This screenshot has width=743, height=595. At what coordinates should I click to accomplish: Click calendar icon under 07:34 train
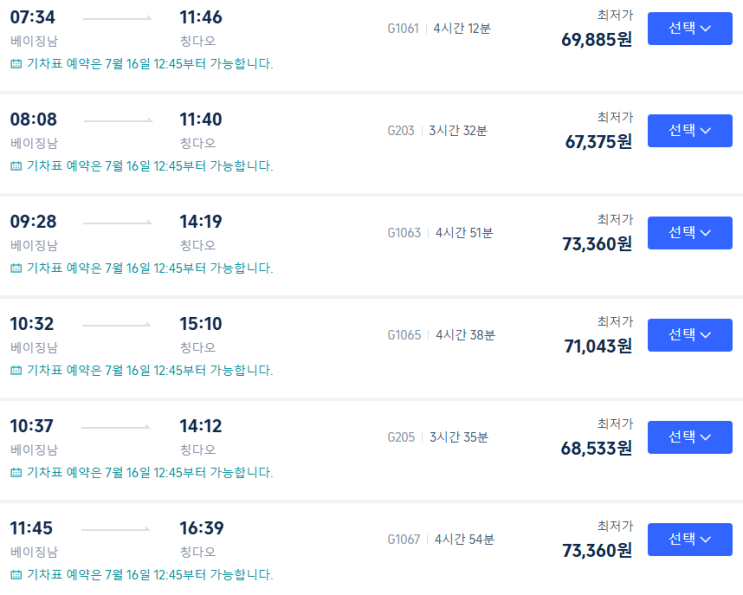tap(16, 63)
